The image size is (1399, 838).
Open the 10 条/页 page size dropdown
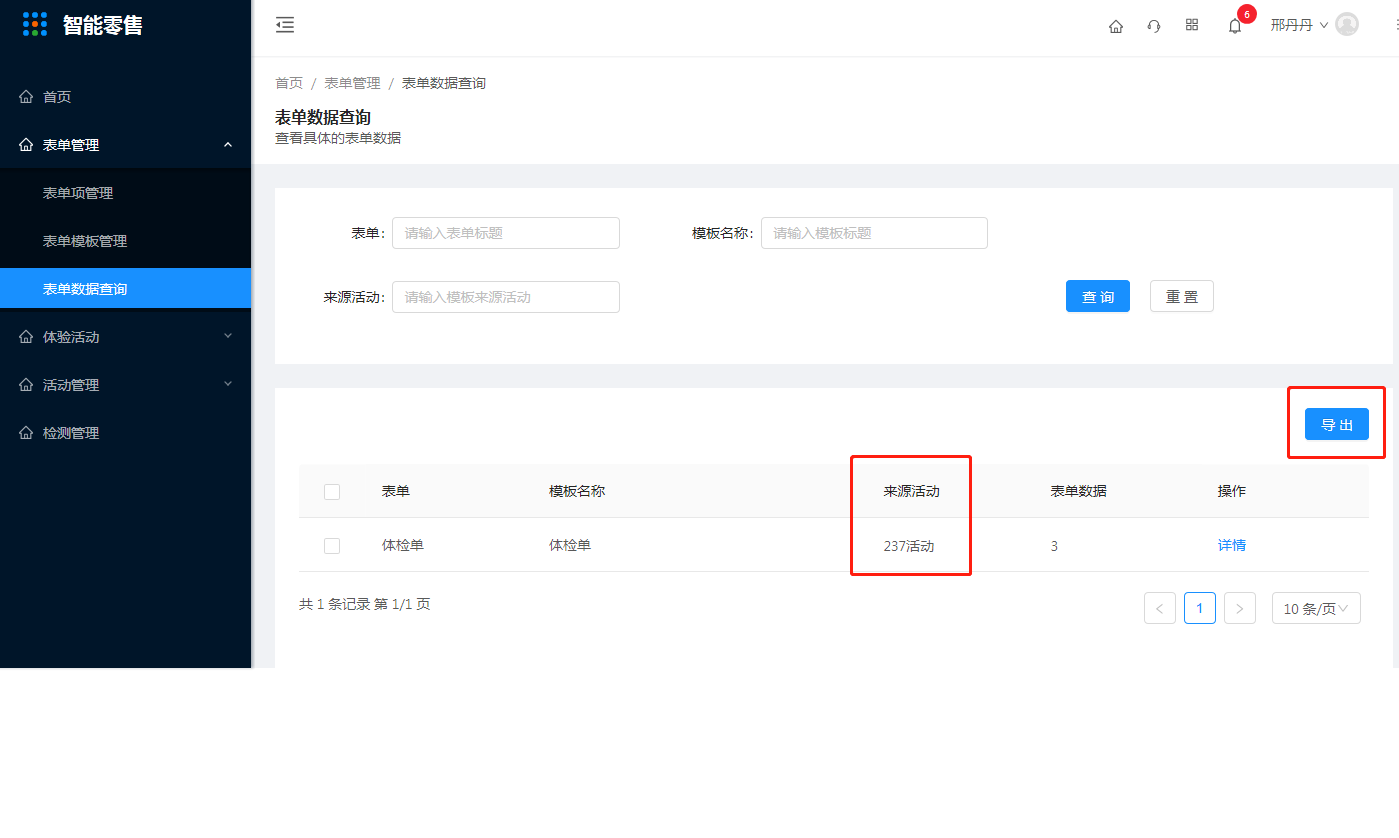(1316, 608)
